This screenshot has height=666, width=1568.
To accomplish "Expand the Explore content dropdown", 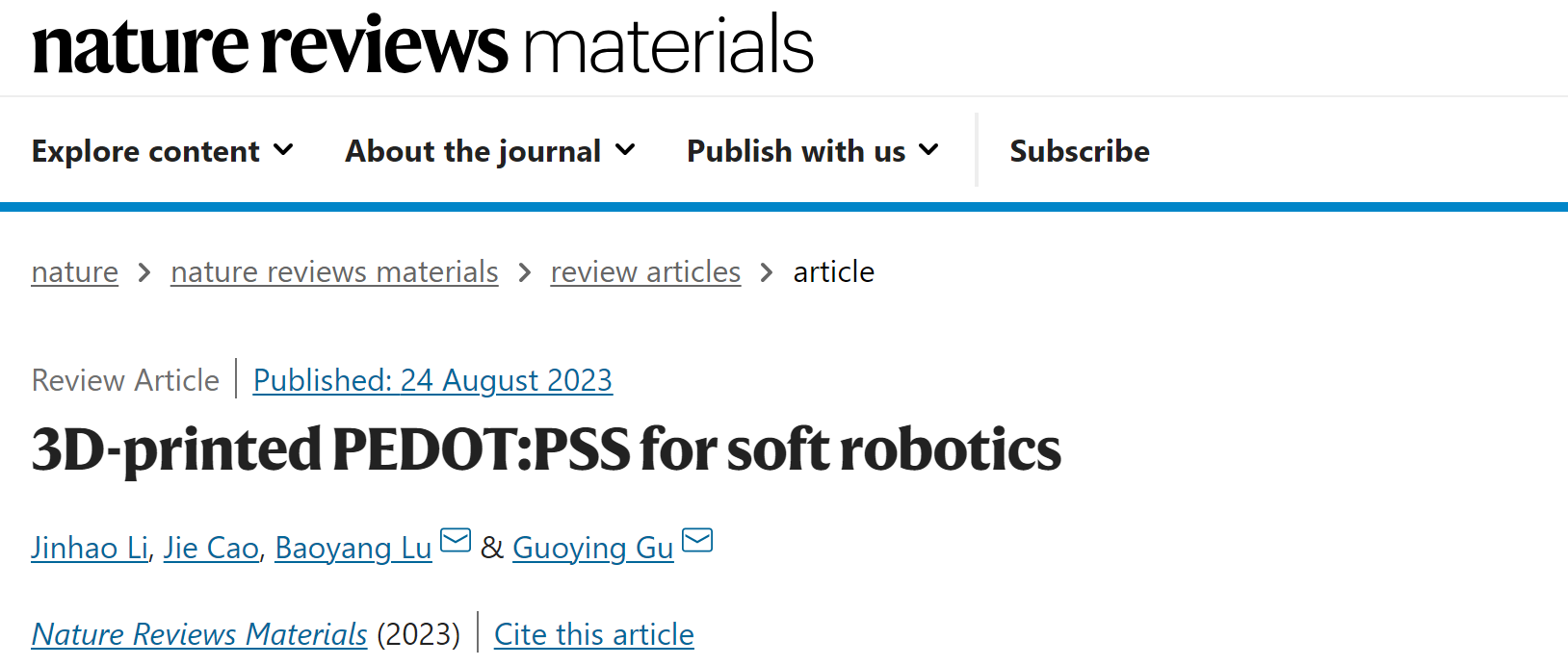I will (162, 151).
